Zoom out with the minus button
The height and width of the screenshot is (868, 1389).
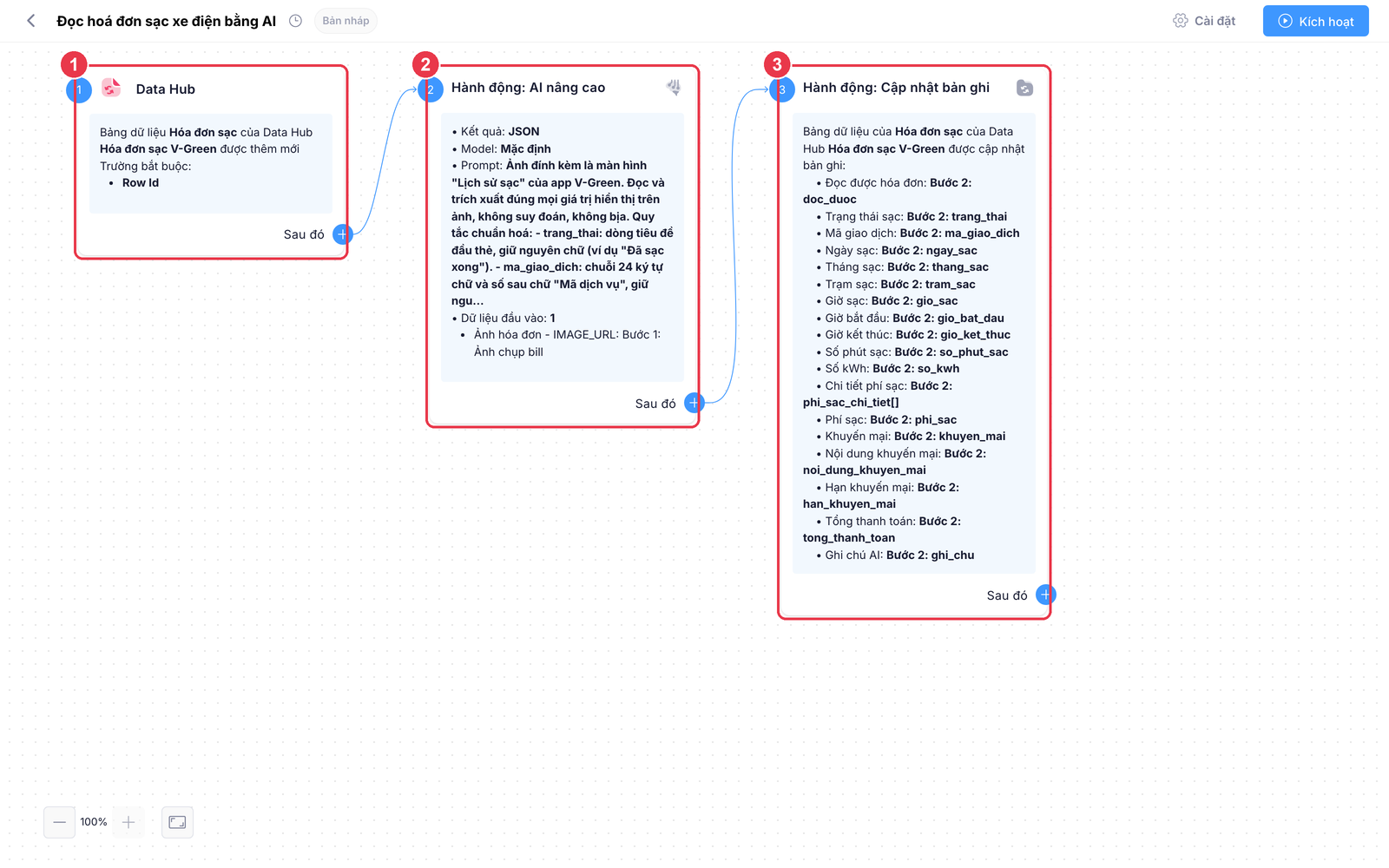click(59, 822)
